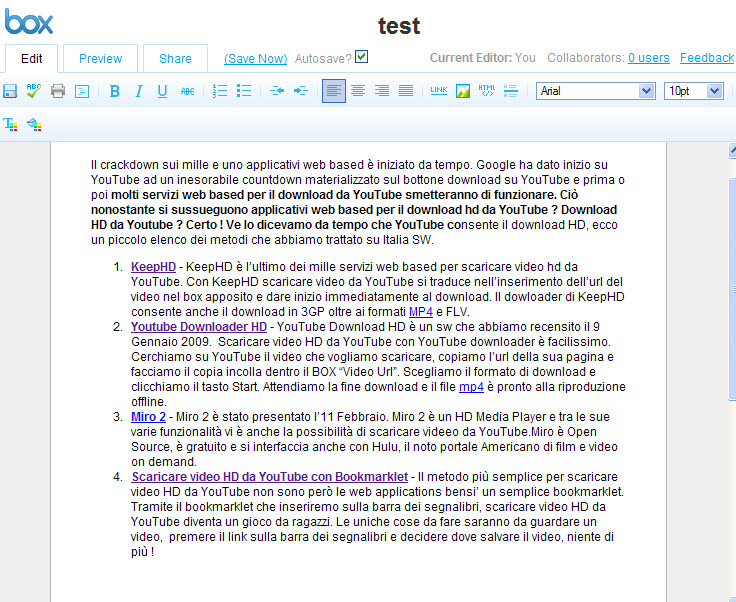Click the Current Editor: You label
736x602 pixels.
[483, 58]
